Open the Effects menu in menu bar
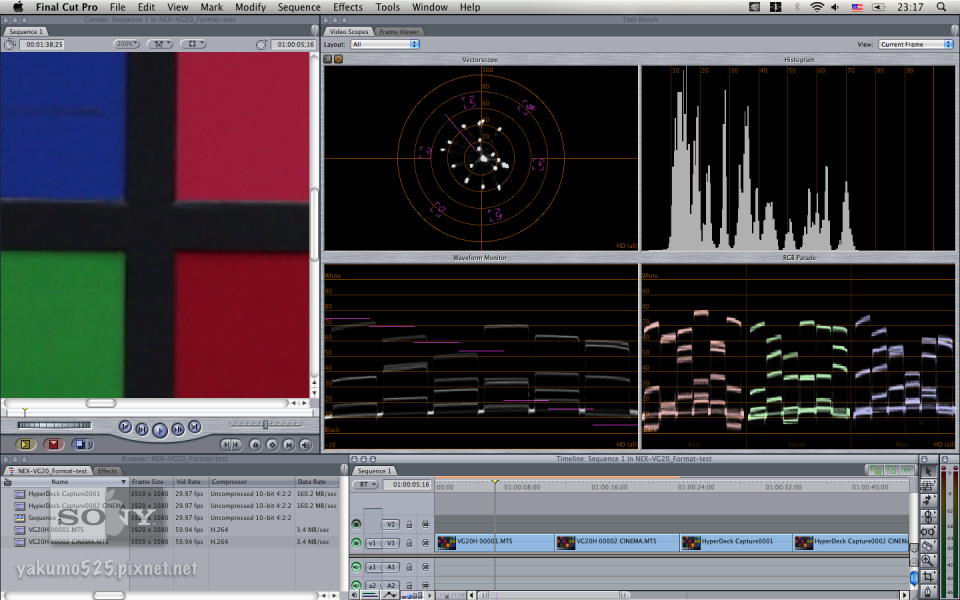This screenshot has height=600, width=960. (x=348, y=7)
